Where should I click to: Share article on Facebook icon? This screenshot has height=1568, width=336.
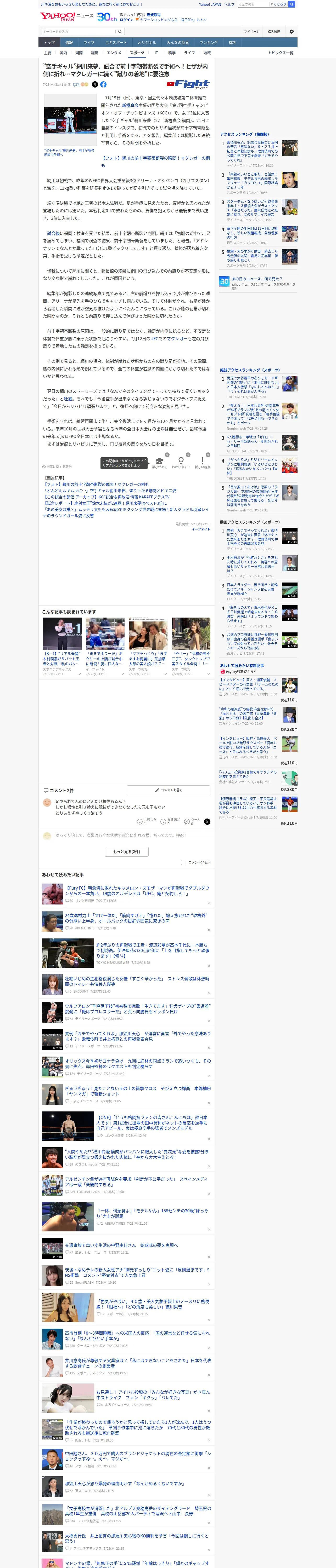pos(103,85)
